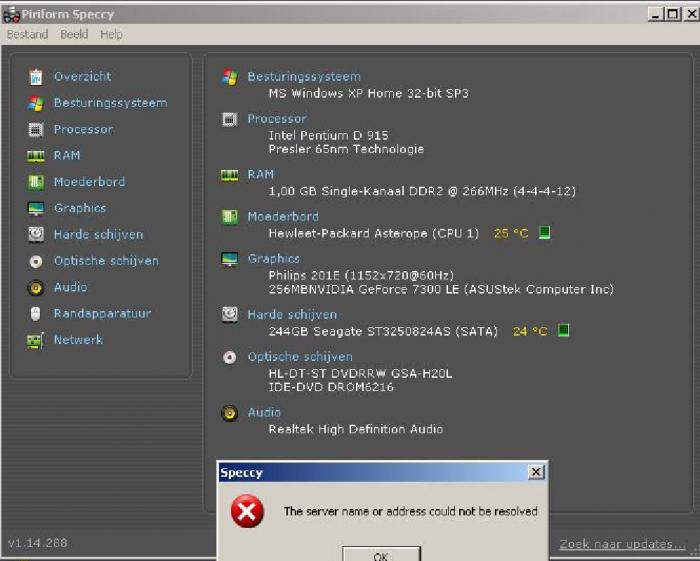Click the Harde schijven icon in summary panel
The width and height of the screenshot is (700, 561).
tap(229, 315)
